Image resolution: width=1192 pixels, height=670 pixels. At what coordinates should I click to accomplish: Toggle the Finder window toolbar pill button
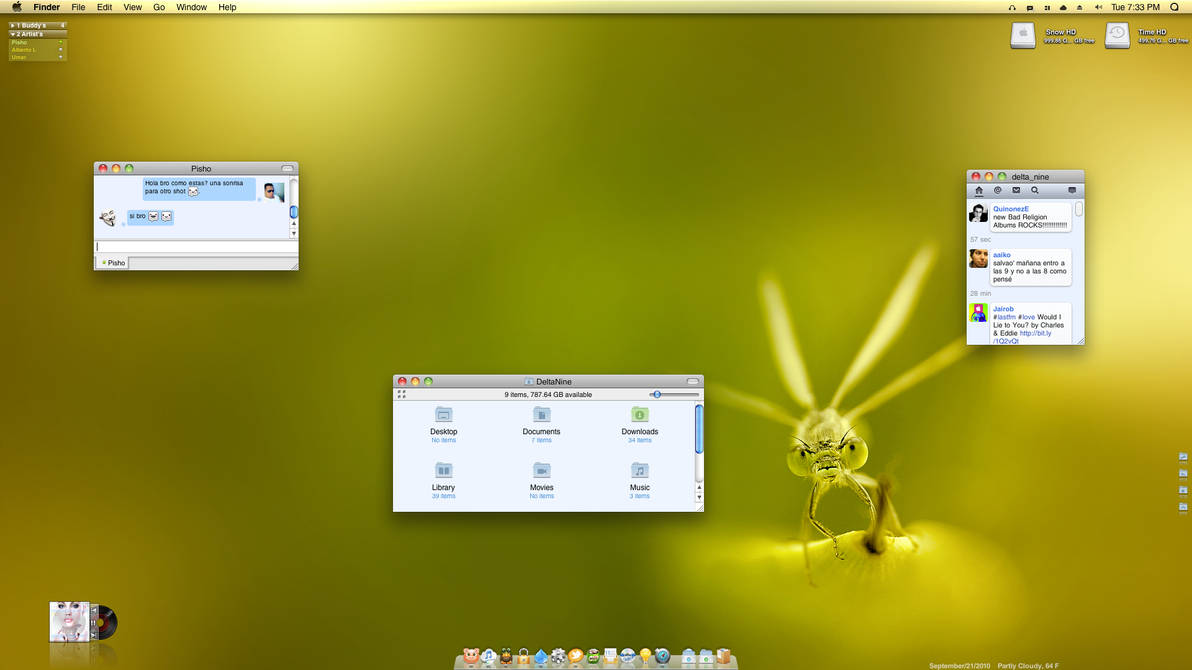[x=692, y=381]
